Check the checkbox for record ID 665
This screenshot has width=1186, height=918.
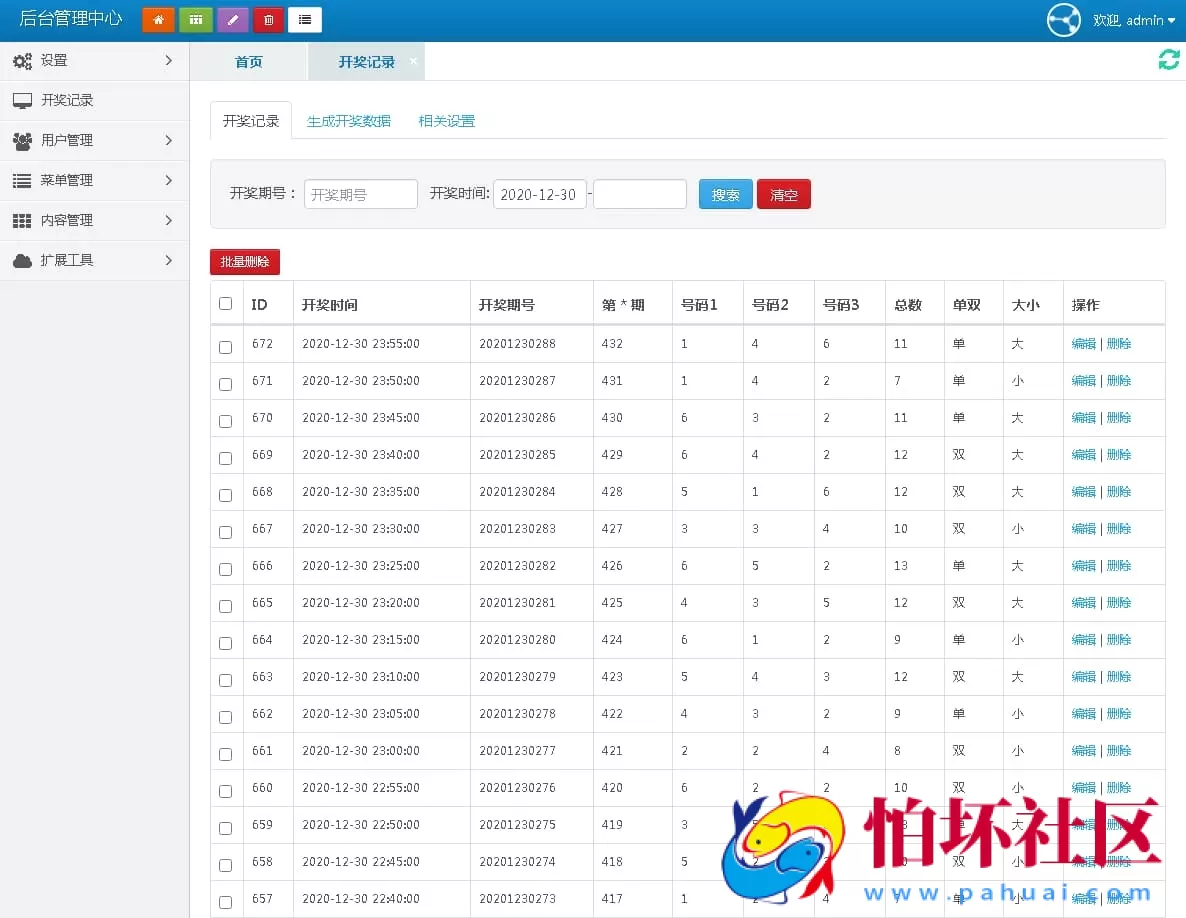(x=225, y=606)
